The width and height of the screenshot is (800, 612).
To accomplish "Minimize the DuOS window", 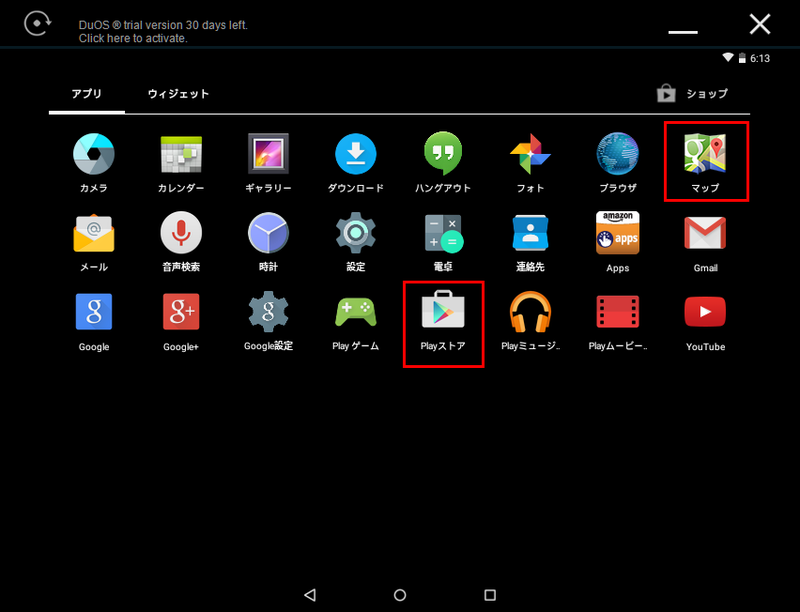I will click(683, 32).
